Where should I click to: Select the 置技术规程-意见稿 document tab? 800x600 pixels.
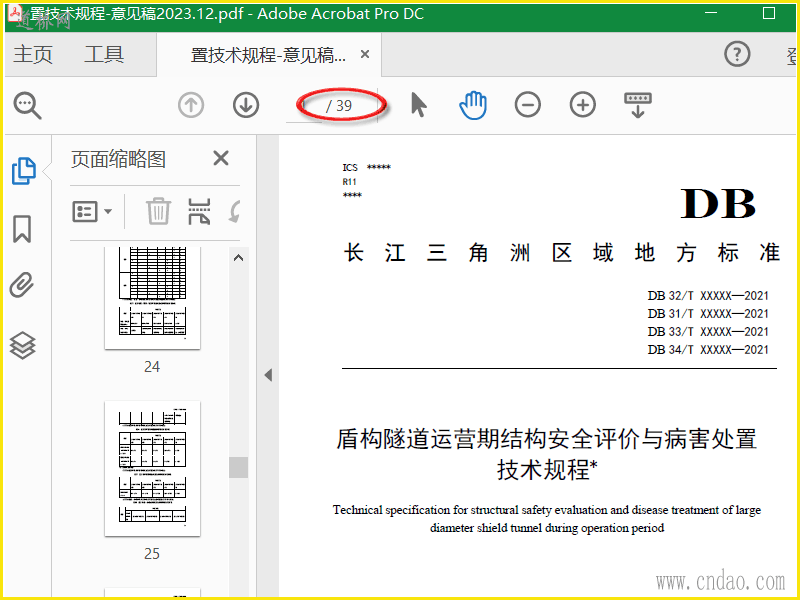click(268, 55)
